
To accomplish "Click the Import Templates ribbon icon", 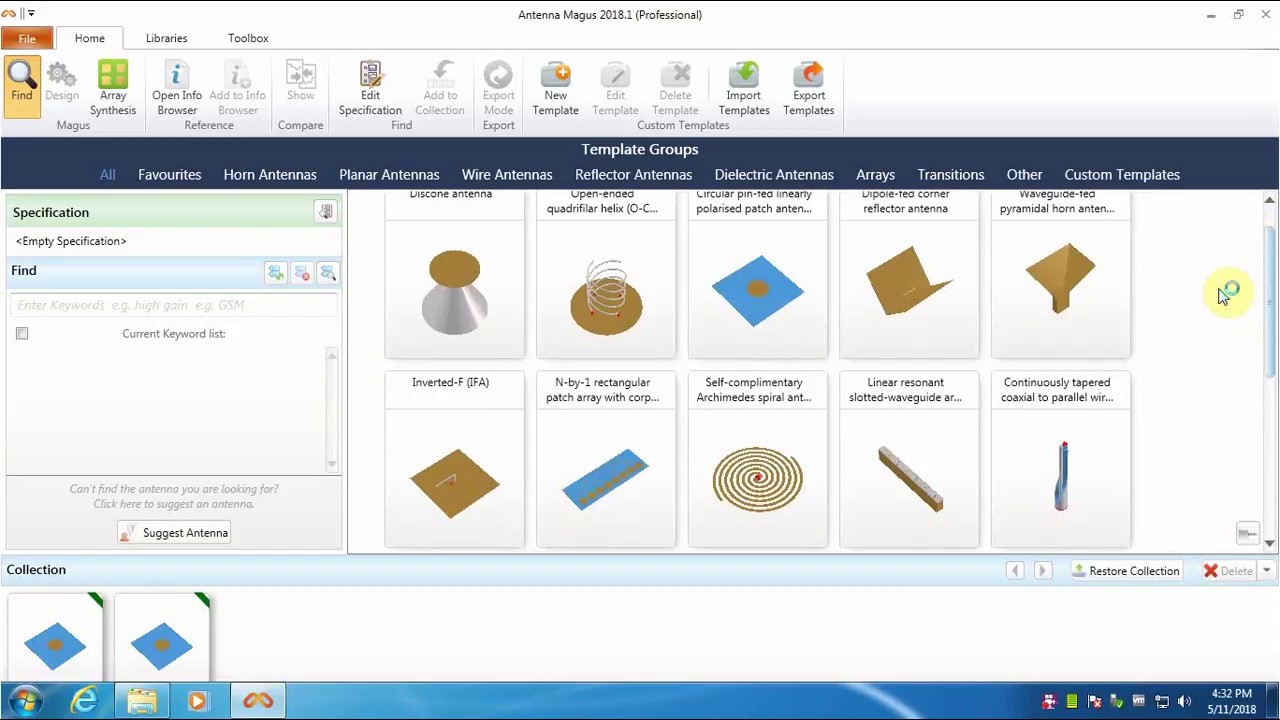I will point(743,88).
